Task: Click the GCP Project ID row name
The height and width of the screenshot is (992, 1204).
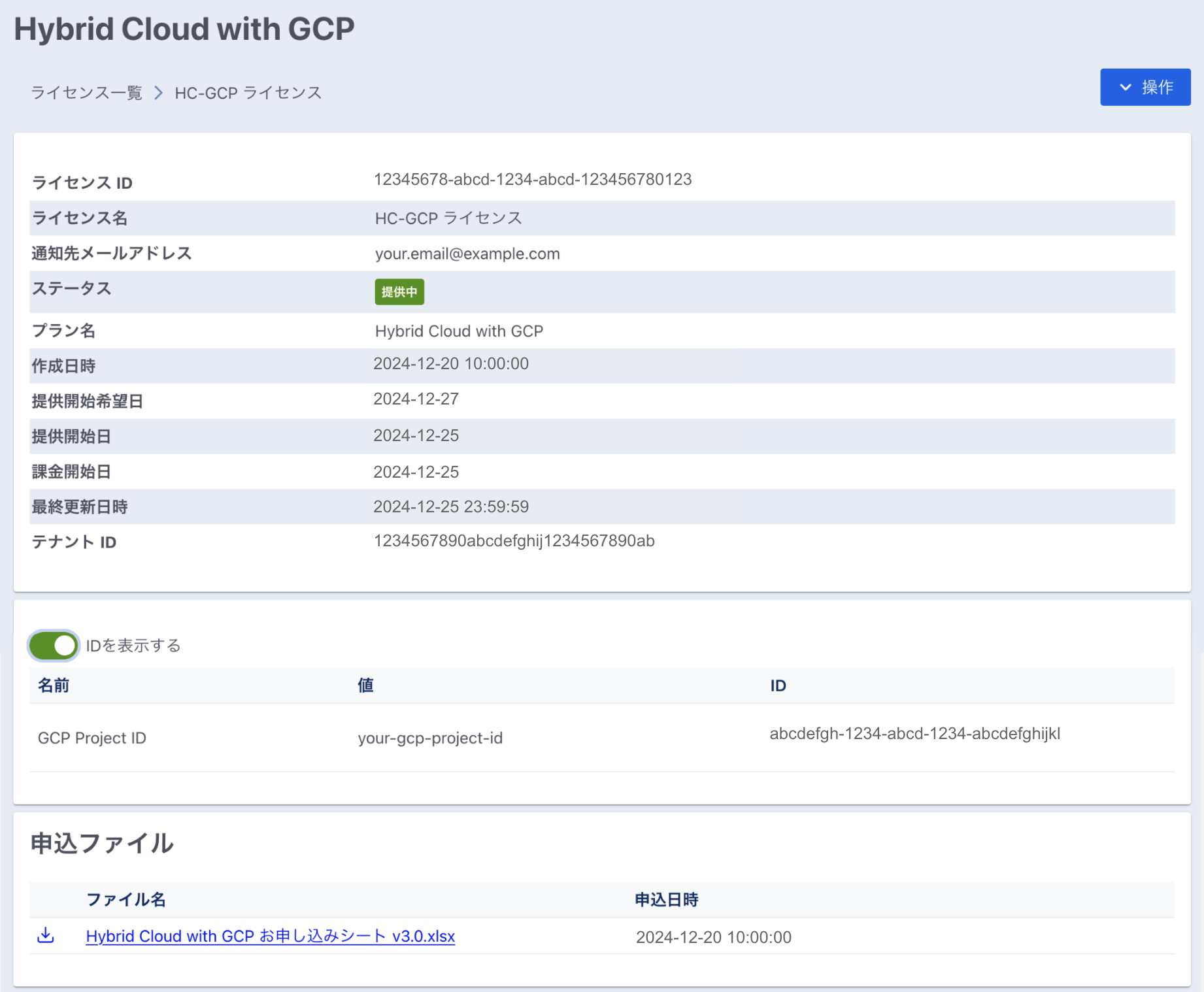Action: 92,738
